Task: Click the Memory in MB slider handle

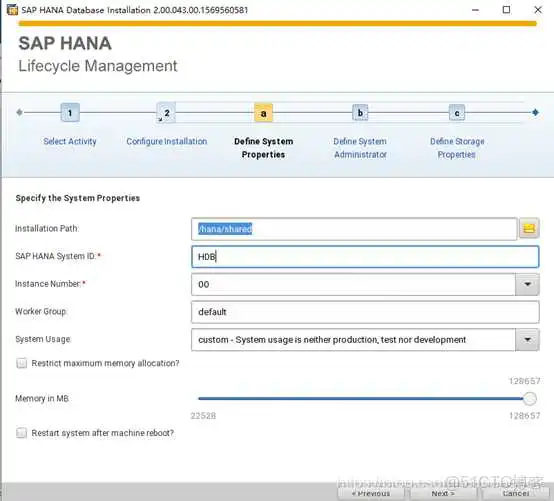Action: point(530,399)
